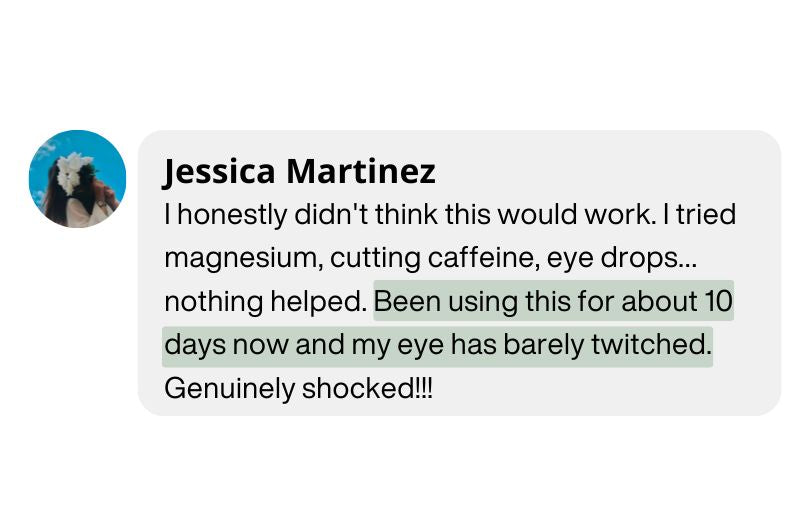This screenshot has width=810, height=525.
Task: Click the "Genuinely shocked!!!" text
Action: (x=299, y=388)
